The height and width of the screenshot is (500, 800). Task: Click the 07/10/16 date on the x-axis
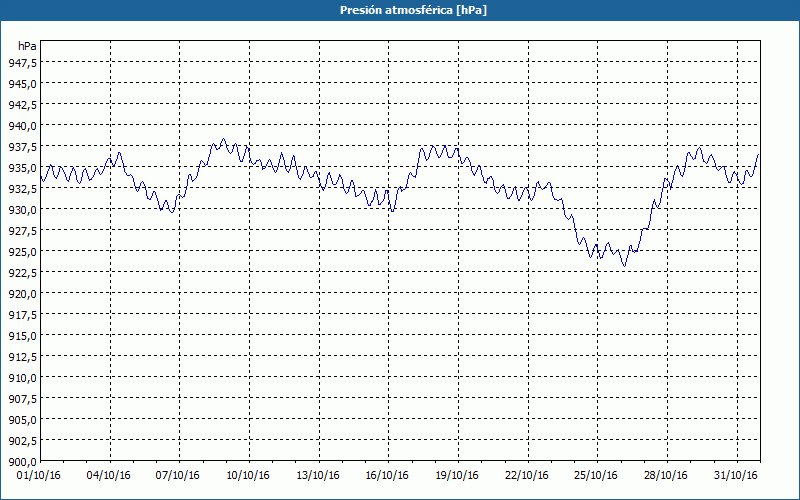click(179, 475)
